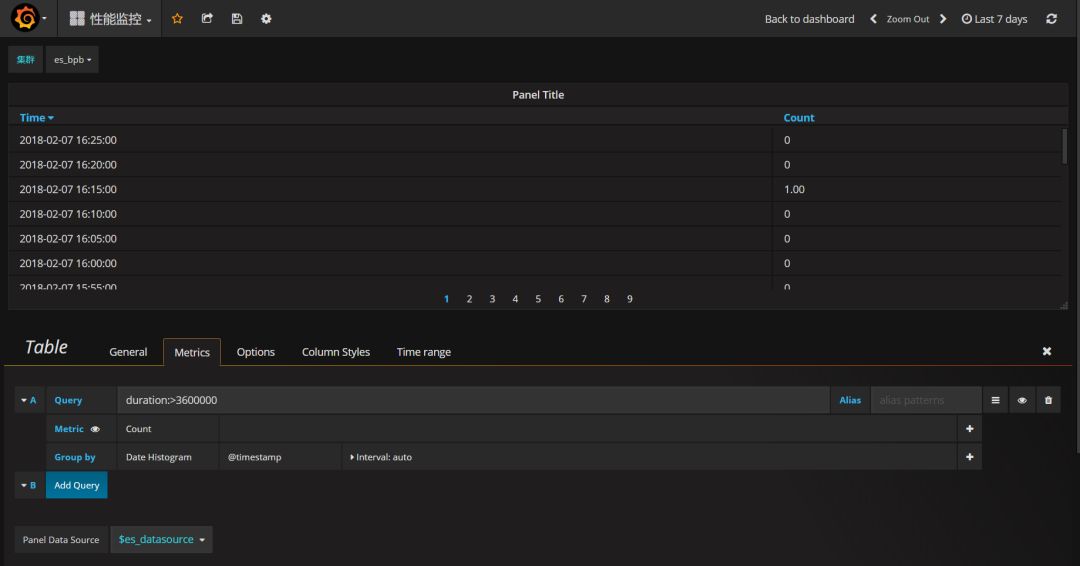This screenshot has width=1080, height=566.
Task: Expand the Interval: auto options
Action: (x=381, y=457)
